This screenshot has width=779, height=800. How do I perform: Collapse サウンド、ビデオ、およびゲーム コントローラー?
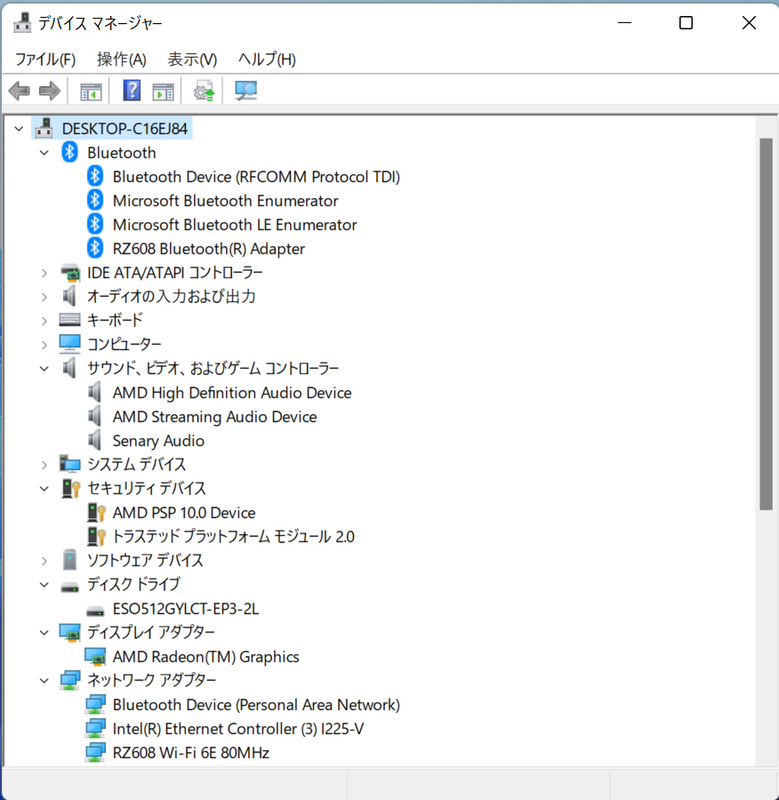44,368
